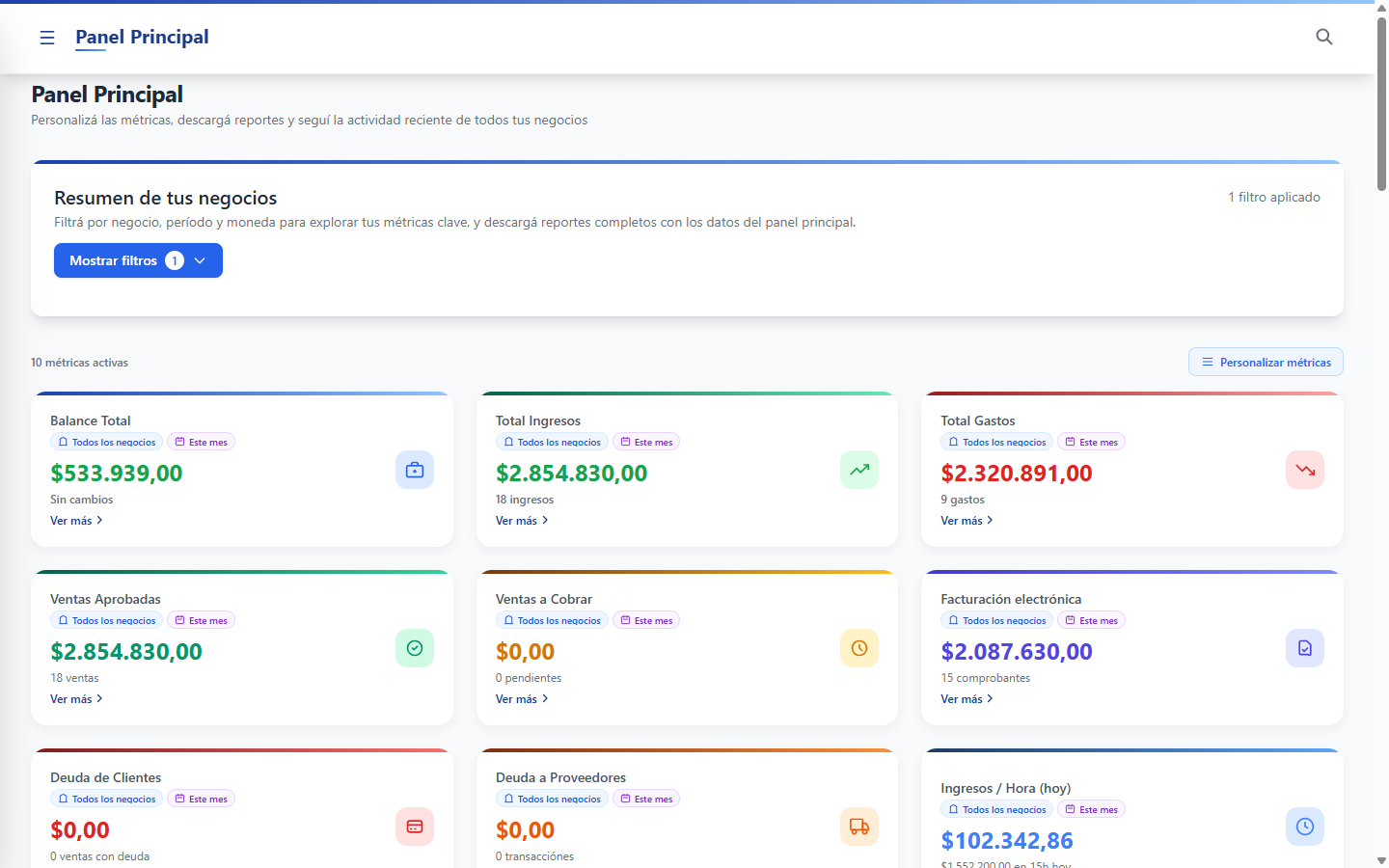This screenshot has height=868, width=1389.
Task: Click the briefcase icon on Balance Total
Action: pyautogui.click(x=415, y=470)
